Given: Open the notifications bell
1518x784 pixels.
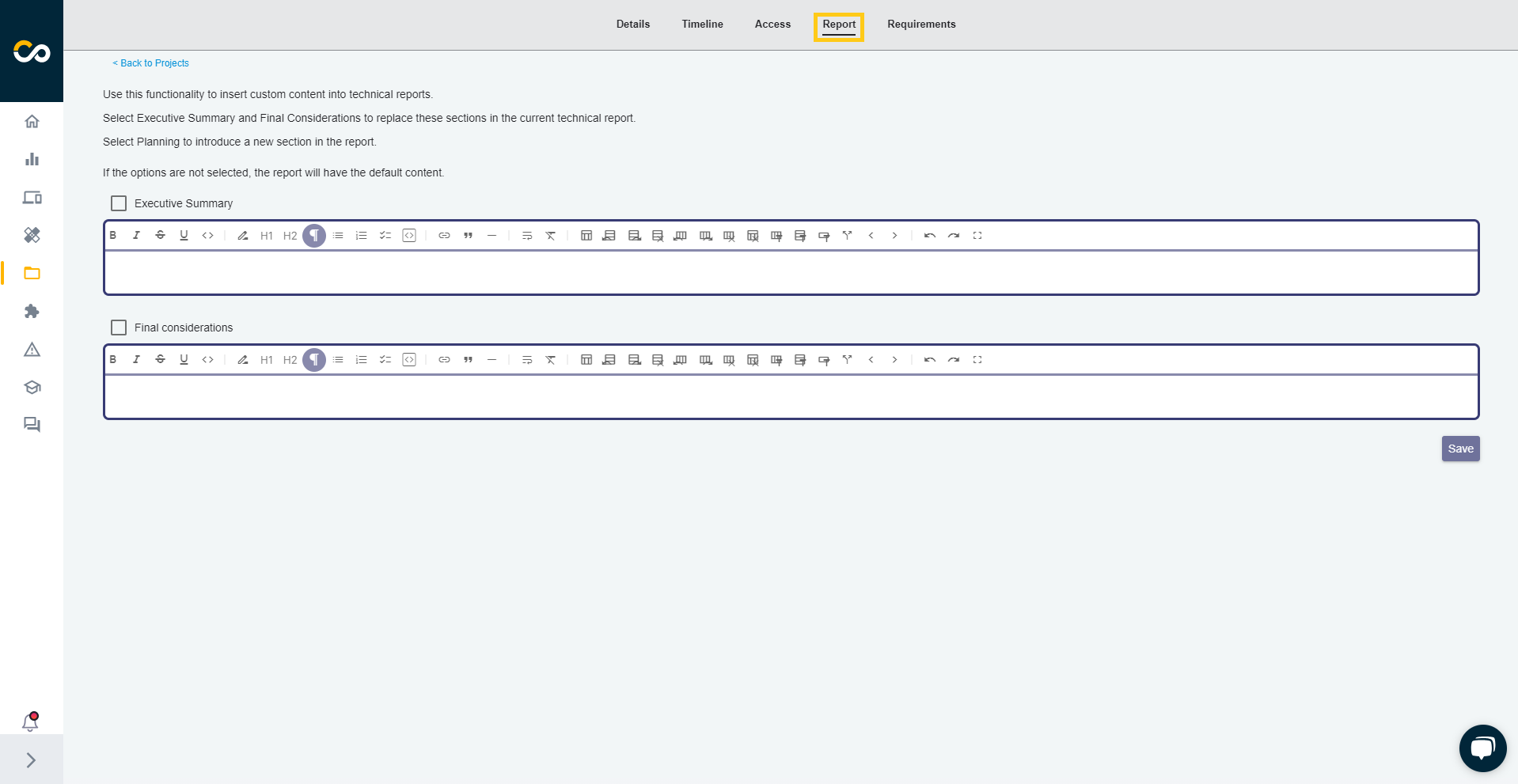Looking at the screenshot, I should 31,722.
